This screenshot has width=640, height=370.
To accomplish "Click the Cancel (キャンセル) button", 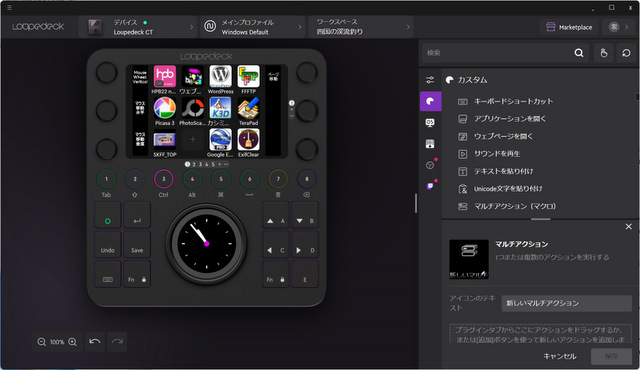I will [560, 357].
